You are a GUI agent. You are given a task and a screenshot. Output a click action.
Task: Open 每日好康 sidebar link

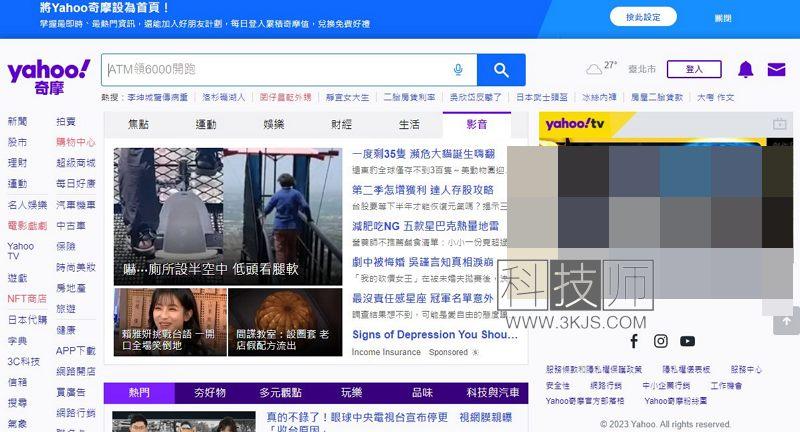coord(76,184)
